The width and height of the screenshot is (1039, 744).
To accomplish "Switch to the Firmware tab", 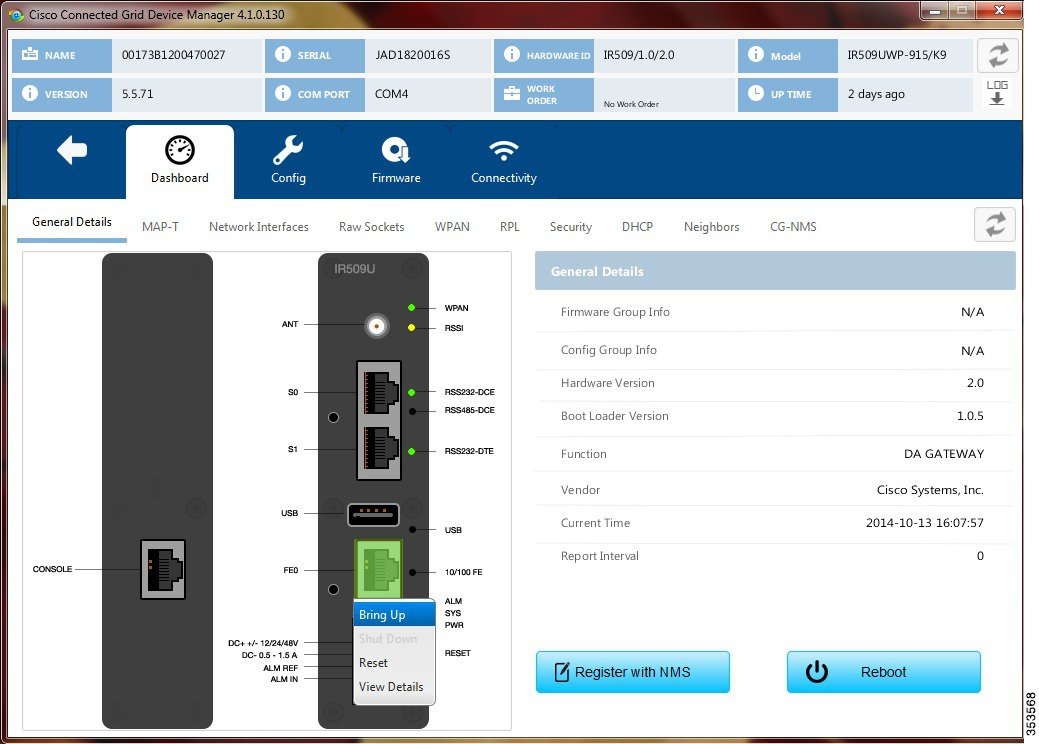I will pos(396,160).
